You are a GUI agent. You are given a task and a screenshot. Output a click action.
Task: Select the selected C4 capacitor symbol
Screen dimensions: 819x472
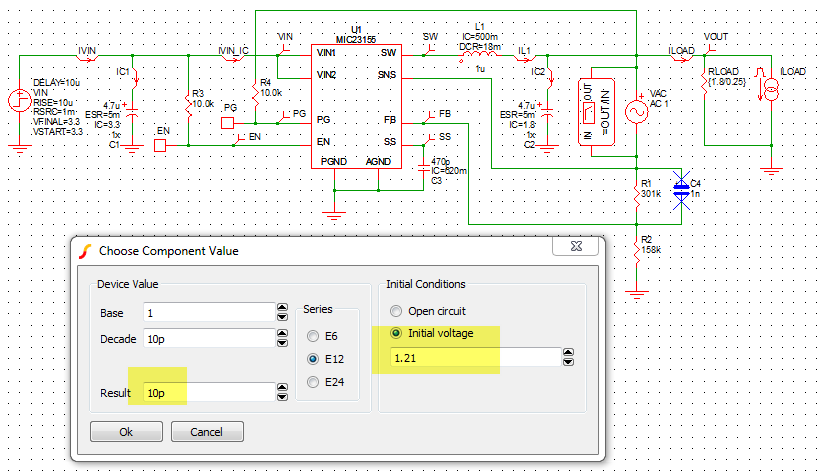point(681,191)
